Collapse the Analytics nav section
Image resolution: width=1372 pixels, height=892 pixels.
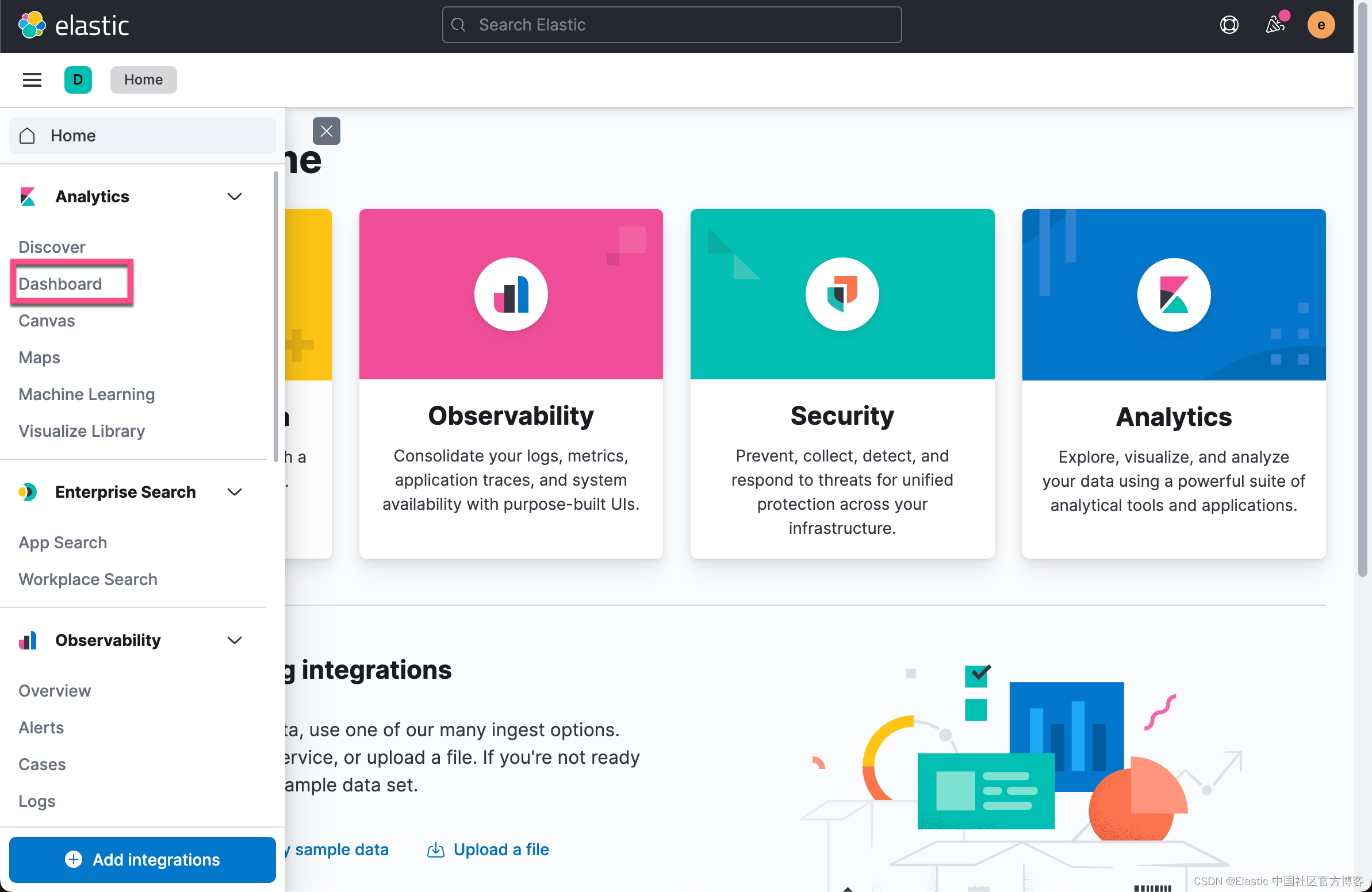234,197
